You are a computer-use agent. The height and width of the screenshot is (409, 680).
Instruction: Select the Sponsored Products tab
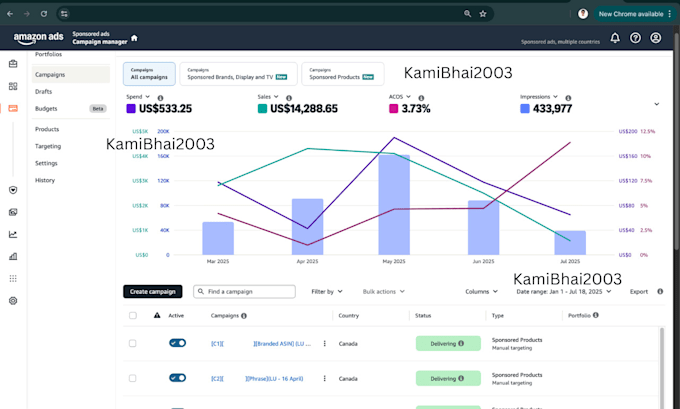coord(343,74)
